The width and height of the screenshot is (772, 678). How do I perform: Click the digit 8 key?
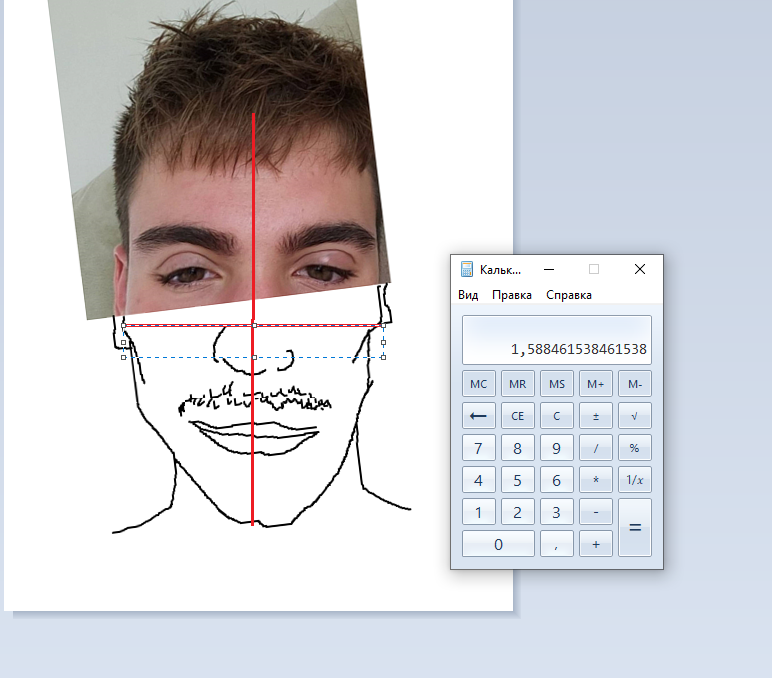click(x=517, y=448)
